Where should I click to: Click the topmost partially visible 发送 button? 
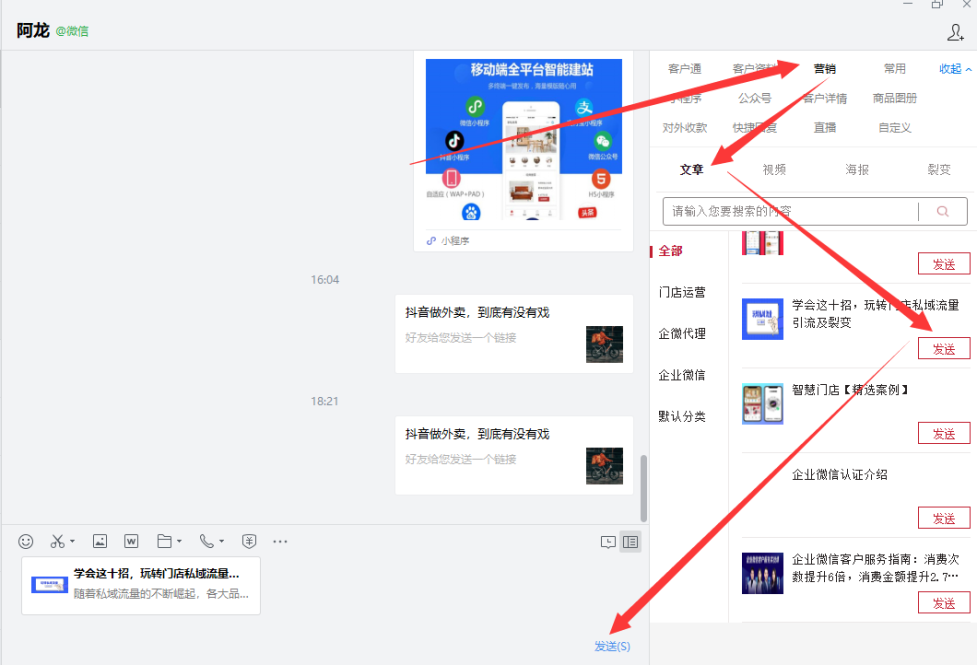[944, 264]
